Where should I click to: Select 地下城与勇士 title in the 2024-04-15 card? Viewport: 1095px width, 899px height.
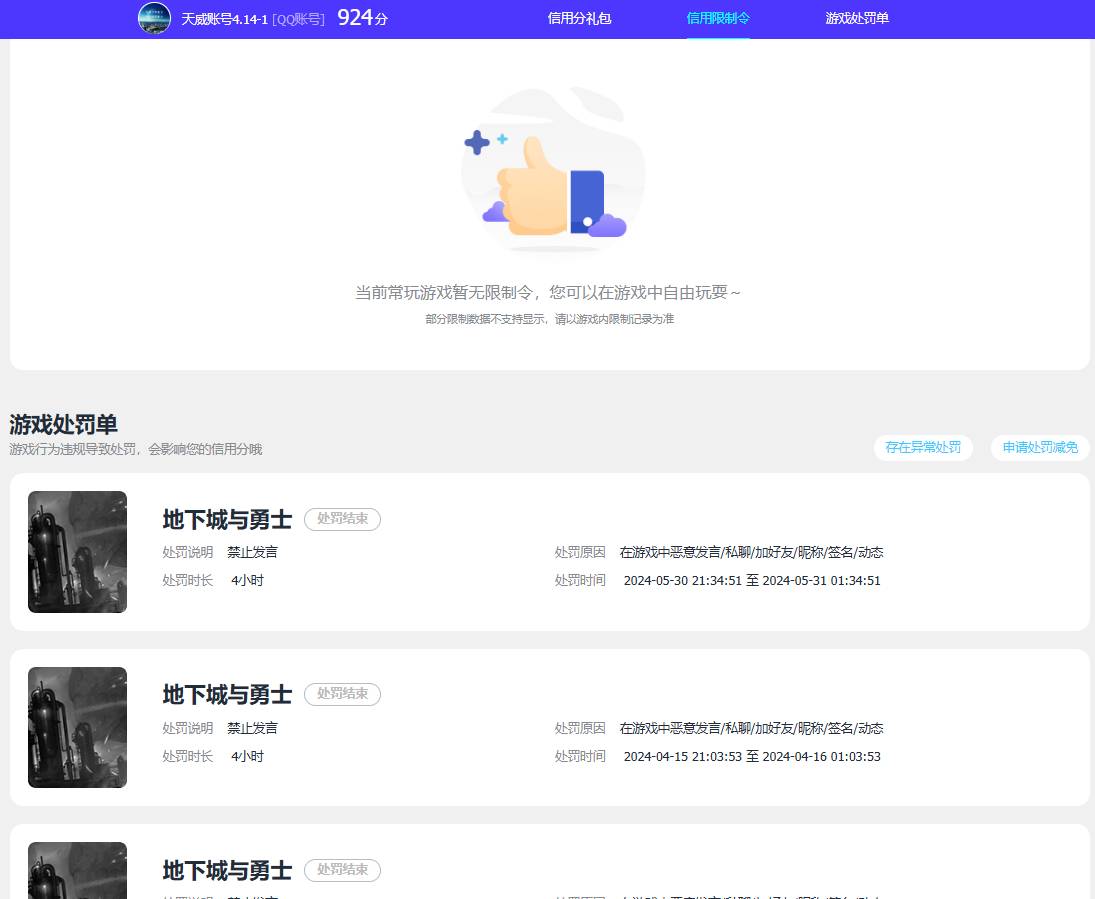point(227,695)
